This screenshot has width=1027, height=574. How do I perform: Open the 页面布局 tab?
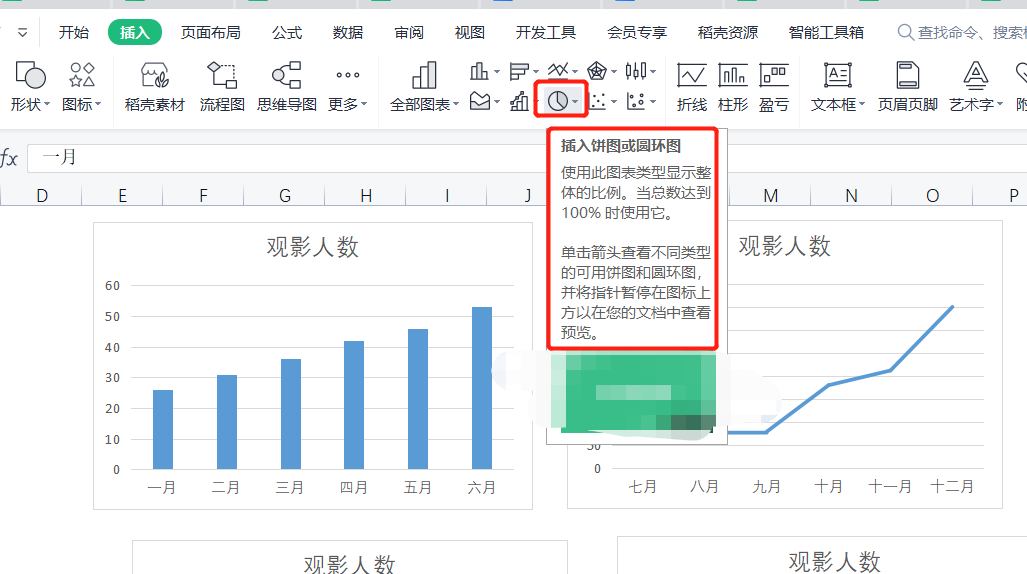click(x=210, y=32)
